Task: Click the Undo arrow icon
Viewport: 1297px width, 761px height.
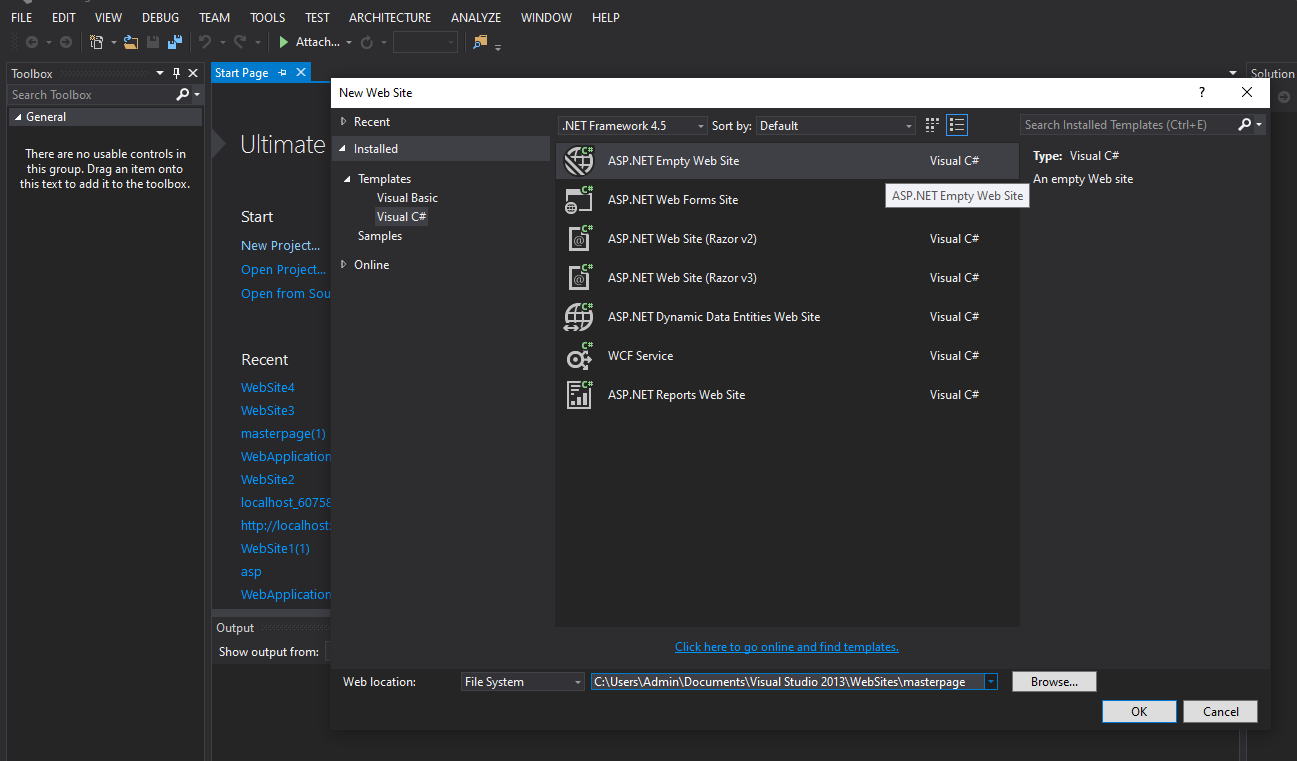Action: pyautogui.click(x=205, y=42)
